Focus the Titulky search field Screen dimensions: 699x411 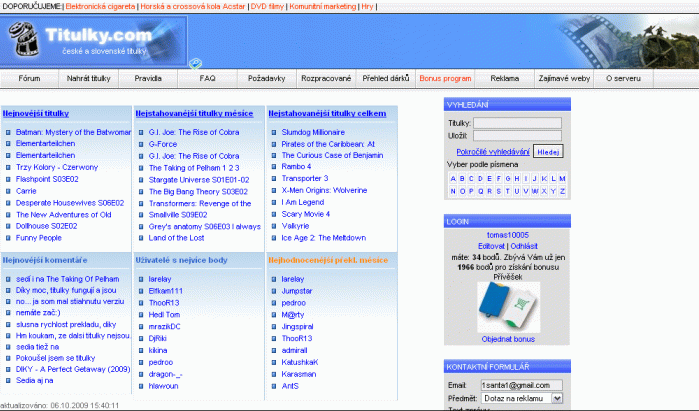coord(517,123)
